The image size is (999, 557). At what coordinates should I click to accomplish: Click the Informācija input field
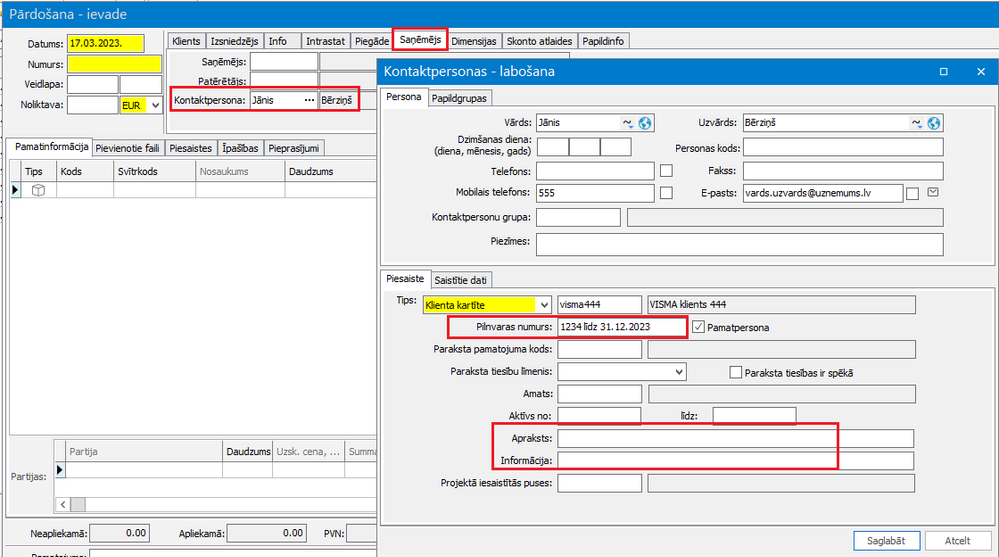(x=736, y=460)
